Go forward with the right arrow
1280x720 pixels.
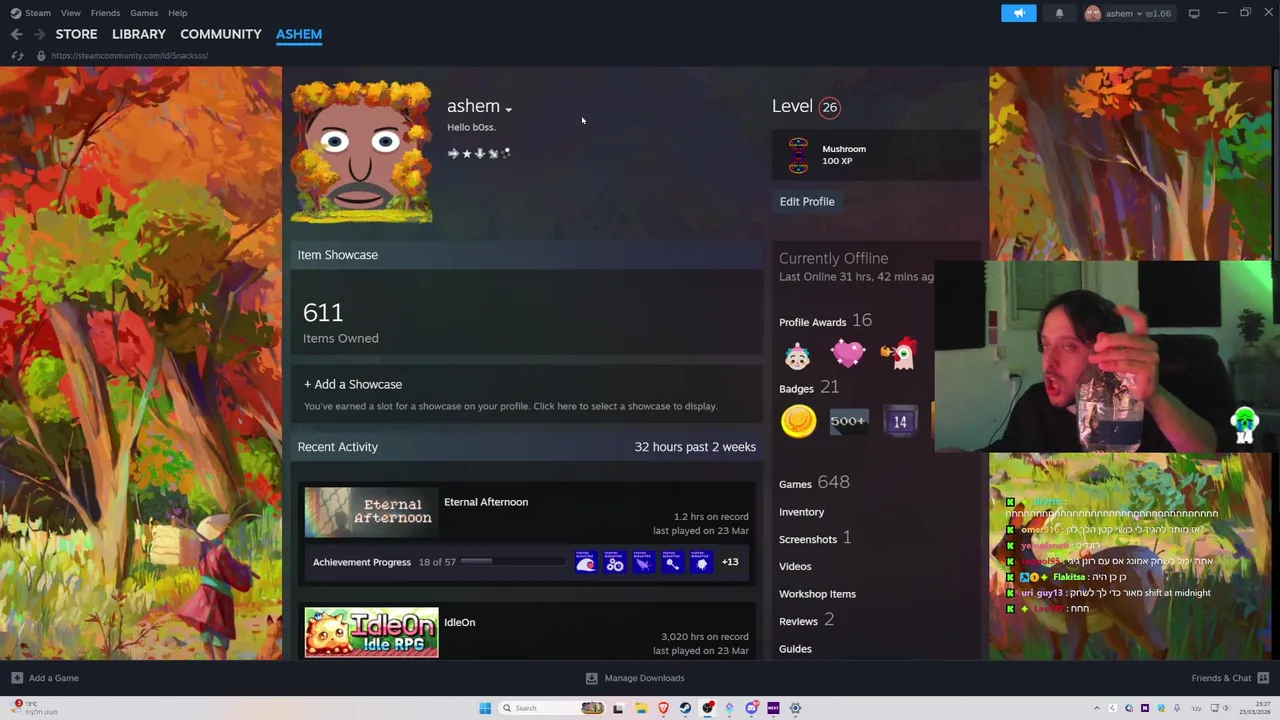[39, 34]
